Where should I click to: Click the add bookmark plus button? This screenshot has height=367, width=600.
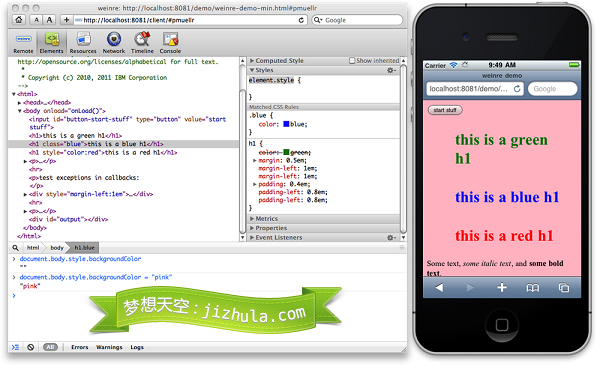click(66, 20)
